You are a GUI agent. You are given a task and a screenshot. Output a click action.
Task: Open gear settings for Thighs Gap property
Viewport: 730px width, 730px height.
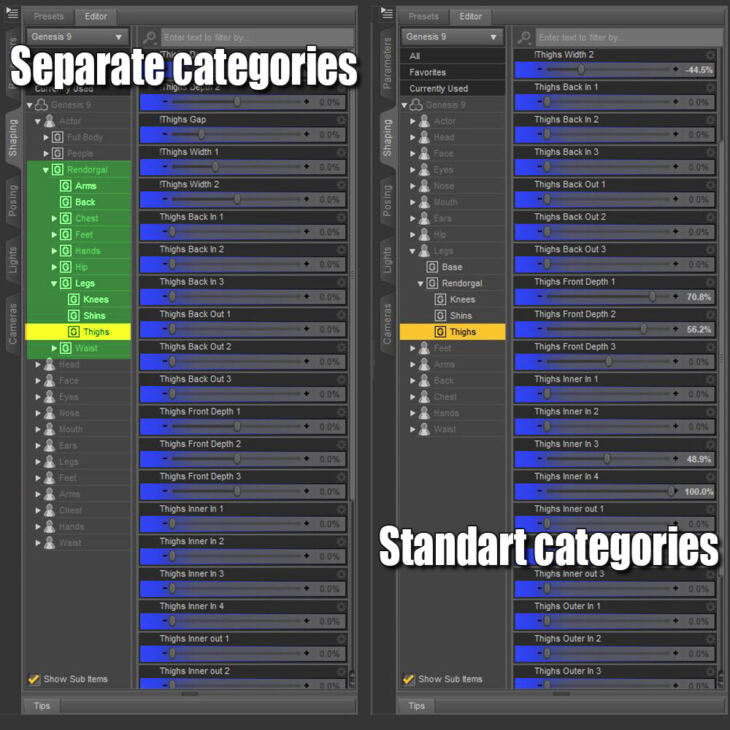pos(341,120)
